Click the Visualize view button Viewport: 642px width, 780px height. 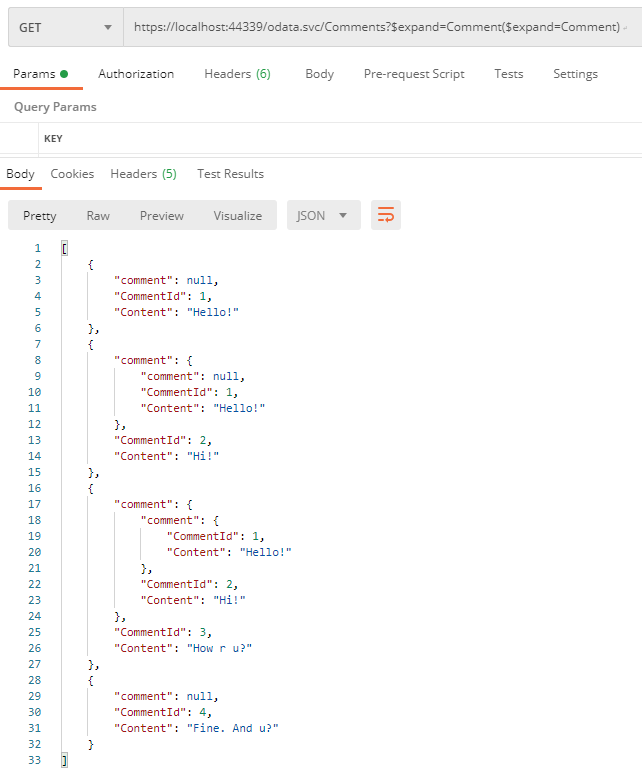pos(237,216)
